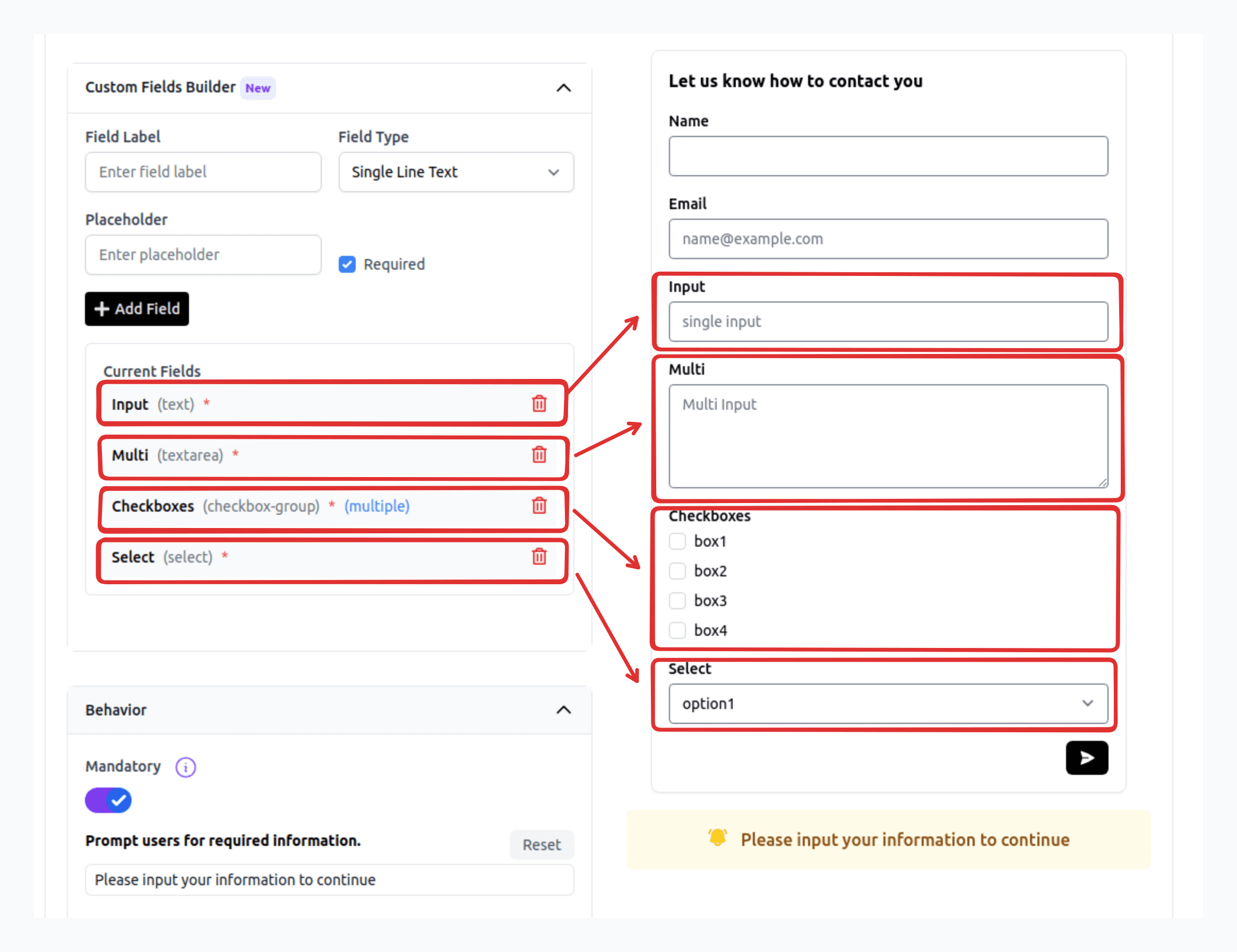Click the send arrow button in preview

pyautogui.click(x=1086, y=757)
